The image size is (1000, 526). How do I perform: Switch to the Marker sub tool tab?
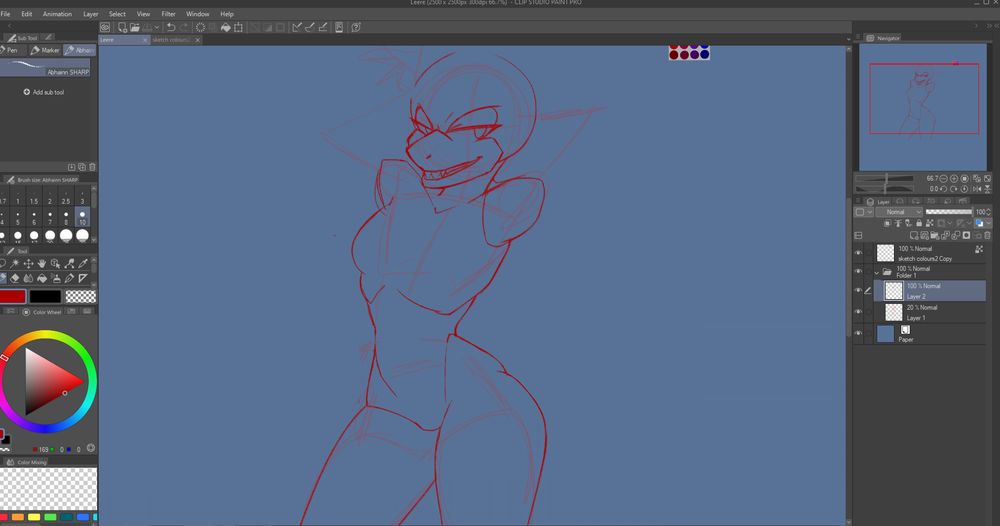pyautogui.click(x=46, y=50)
